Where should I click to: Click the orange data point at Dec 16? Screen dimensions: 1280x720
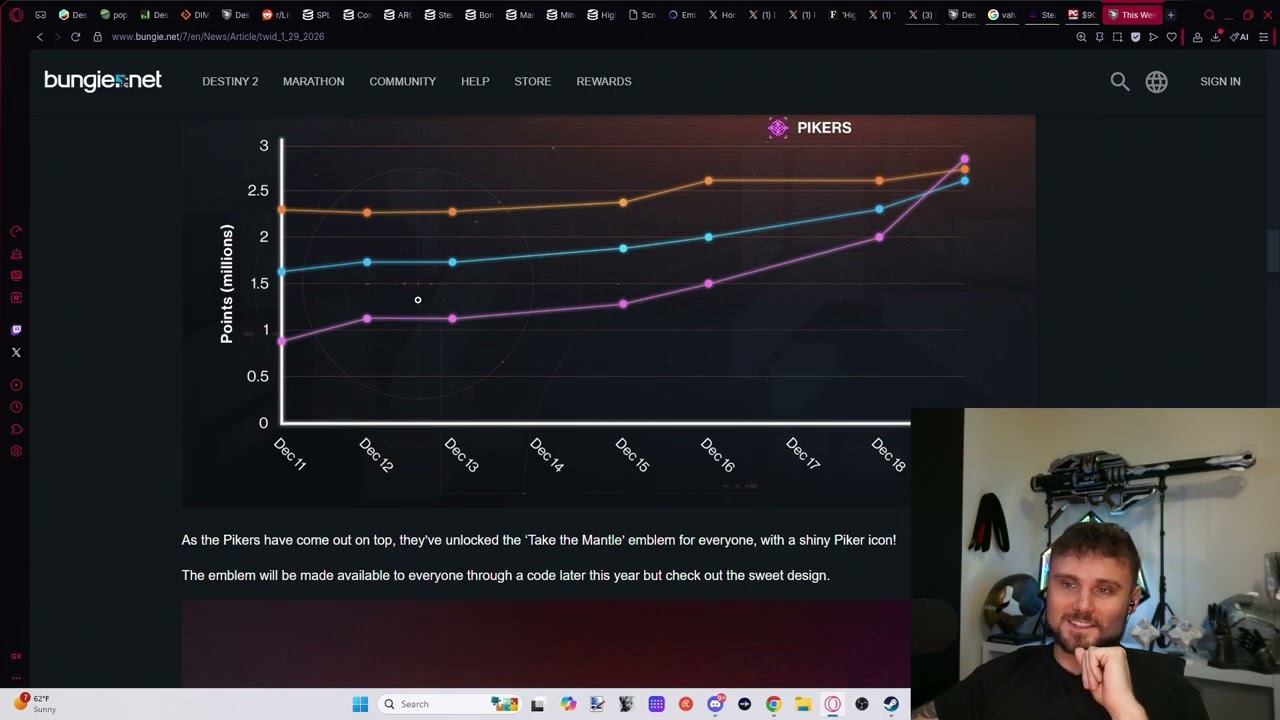[709, 181]
